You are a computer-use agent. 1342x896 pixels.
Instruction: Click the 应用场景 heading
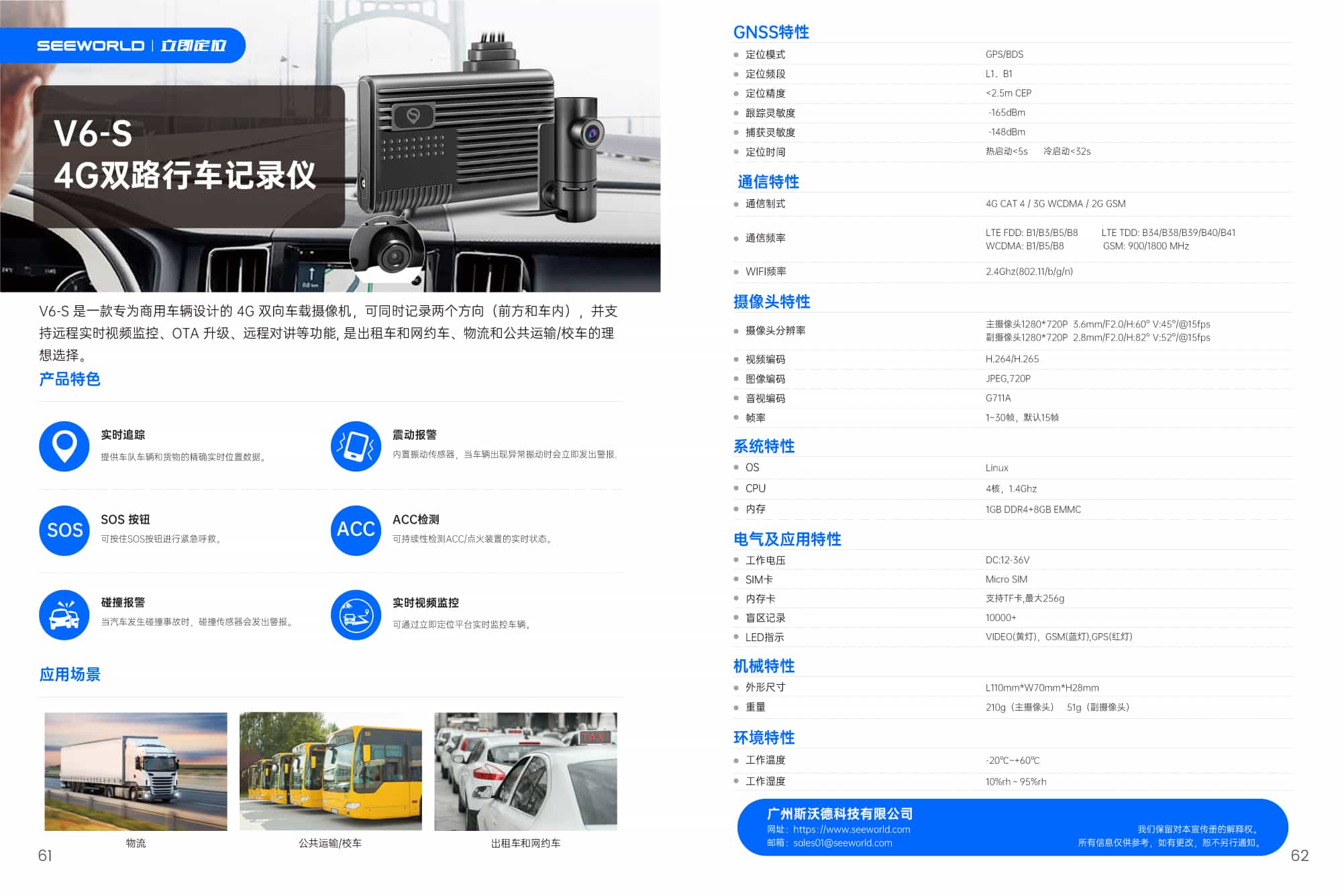click(x=70, y=675)
